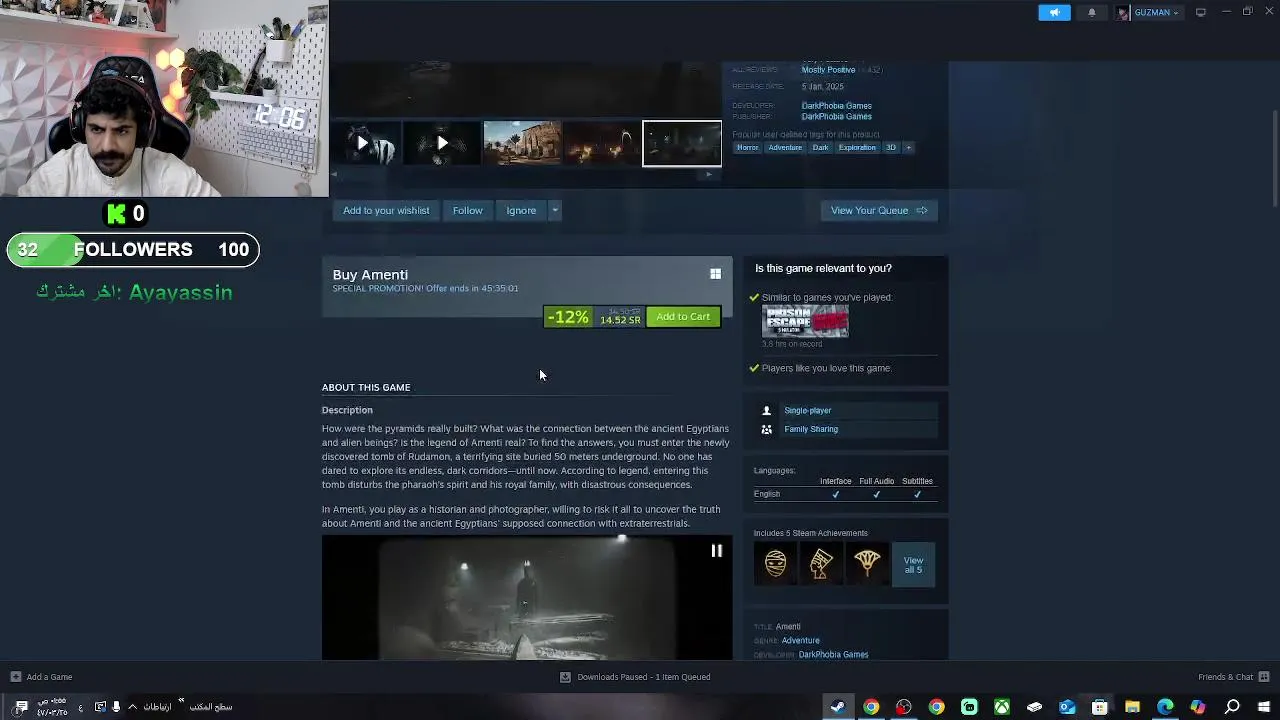Select the Exploration tag

(857, 148)
